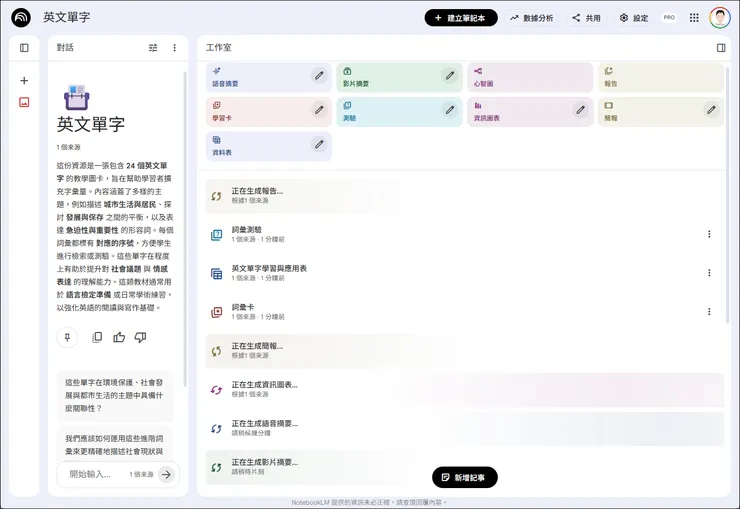
Task: Open the 詞彙卡 flashcards item
Action: (464, 312)
